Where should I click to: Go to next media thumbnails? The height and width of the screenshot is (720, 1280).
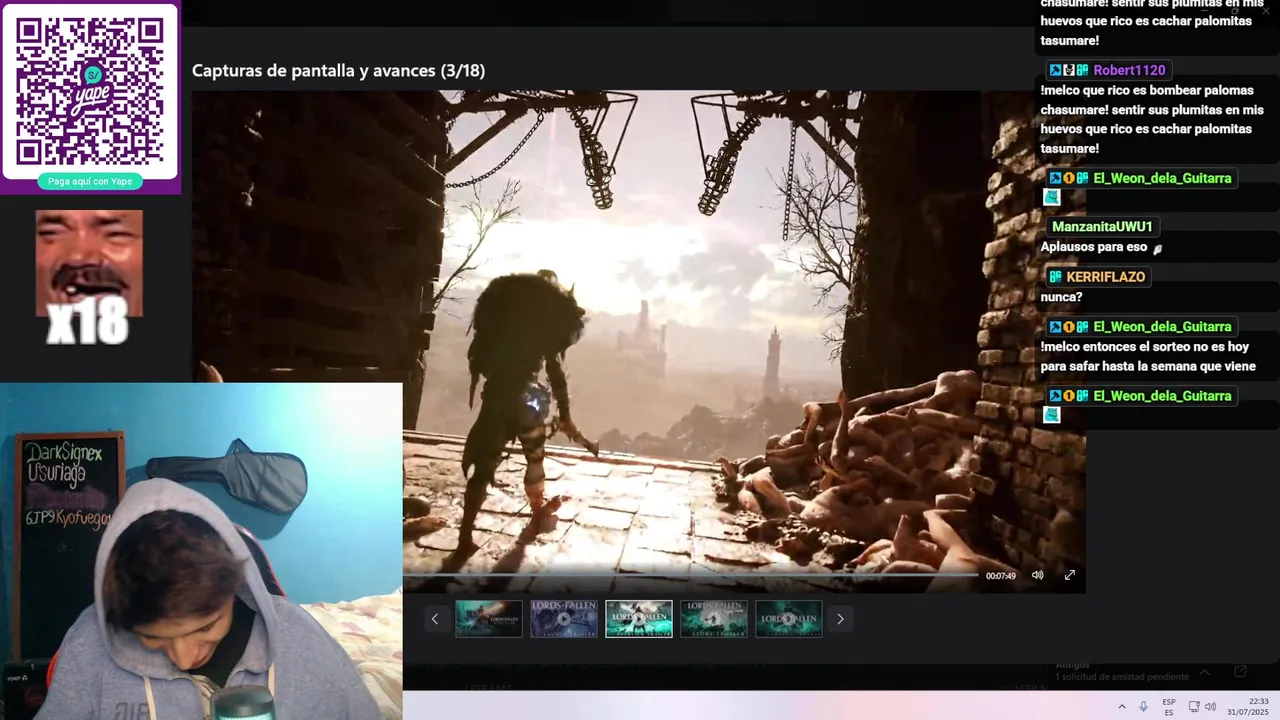[x=840, y=619]
